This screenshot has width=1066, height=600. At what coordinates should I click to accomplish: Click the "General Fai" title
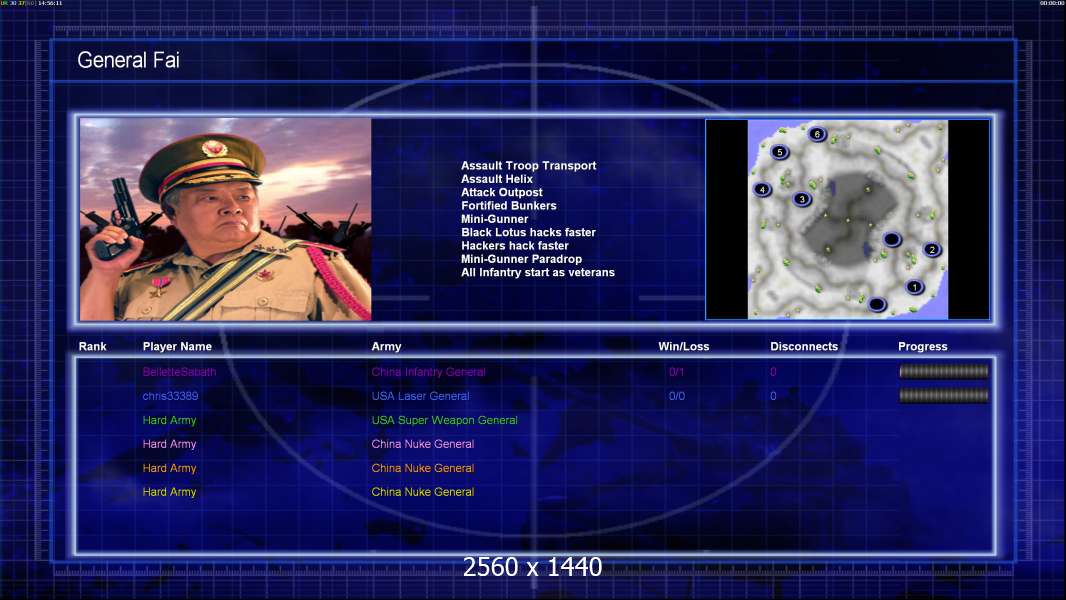[128, 60]
